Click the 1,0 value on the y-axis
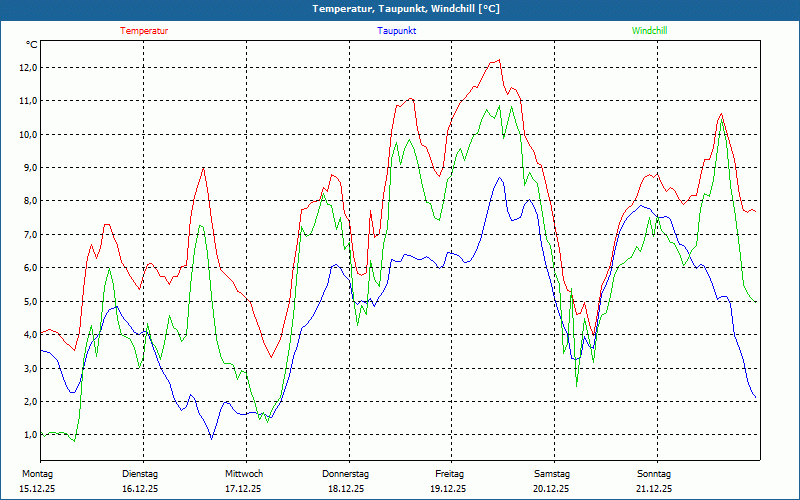The image size is (800, 500). point(29,435)
